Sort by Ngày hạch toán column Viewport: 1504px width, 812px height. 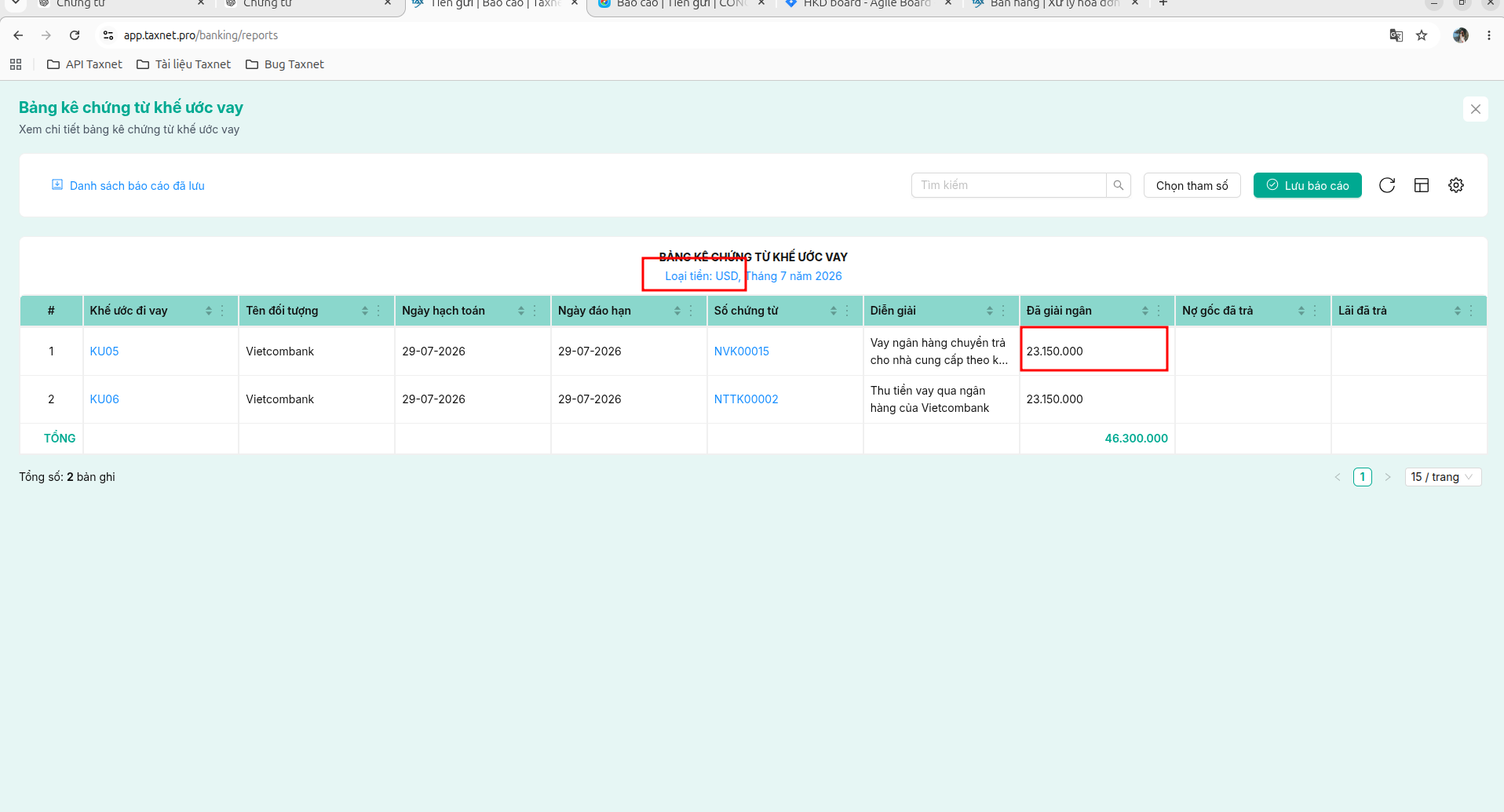[x=520, y=311]
